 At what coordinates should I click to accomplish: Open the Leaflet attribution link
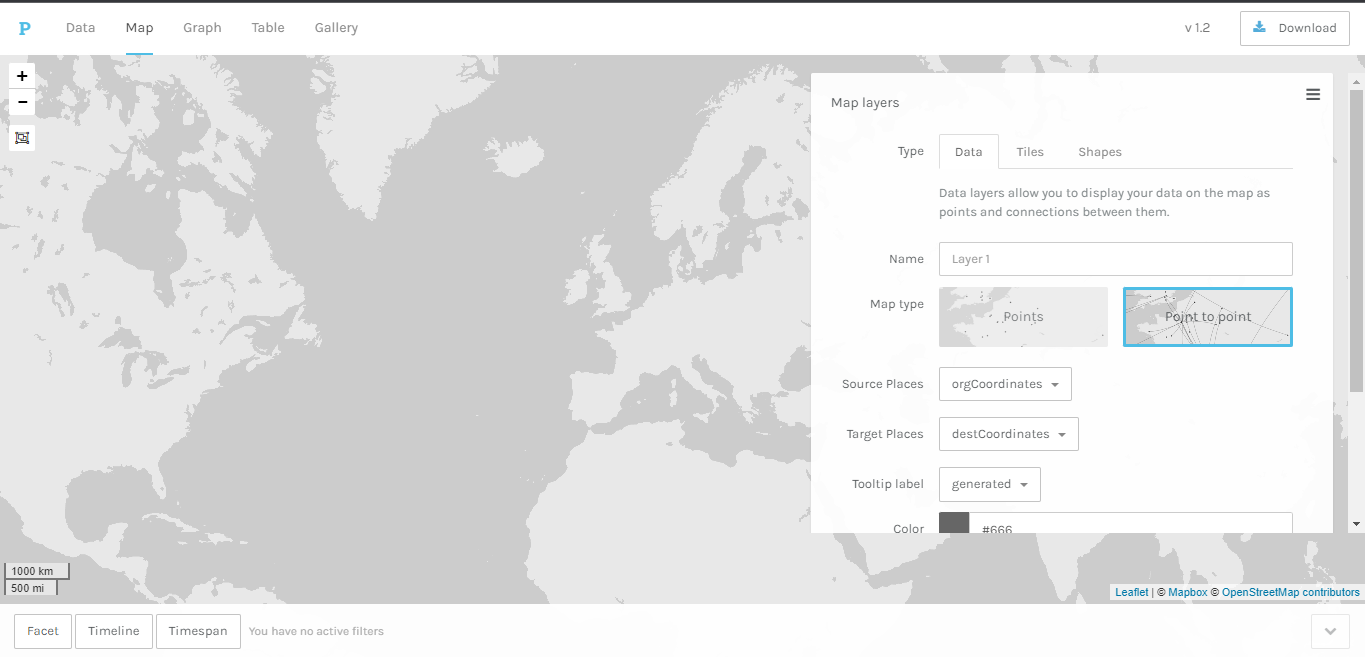click(x=1132, y=592)
